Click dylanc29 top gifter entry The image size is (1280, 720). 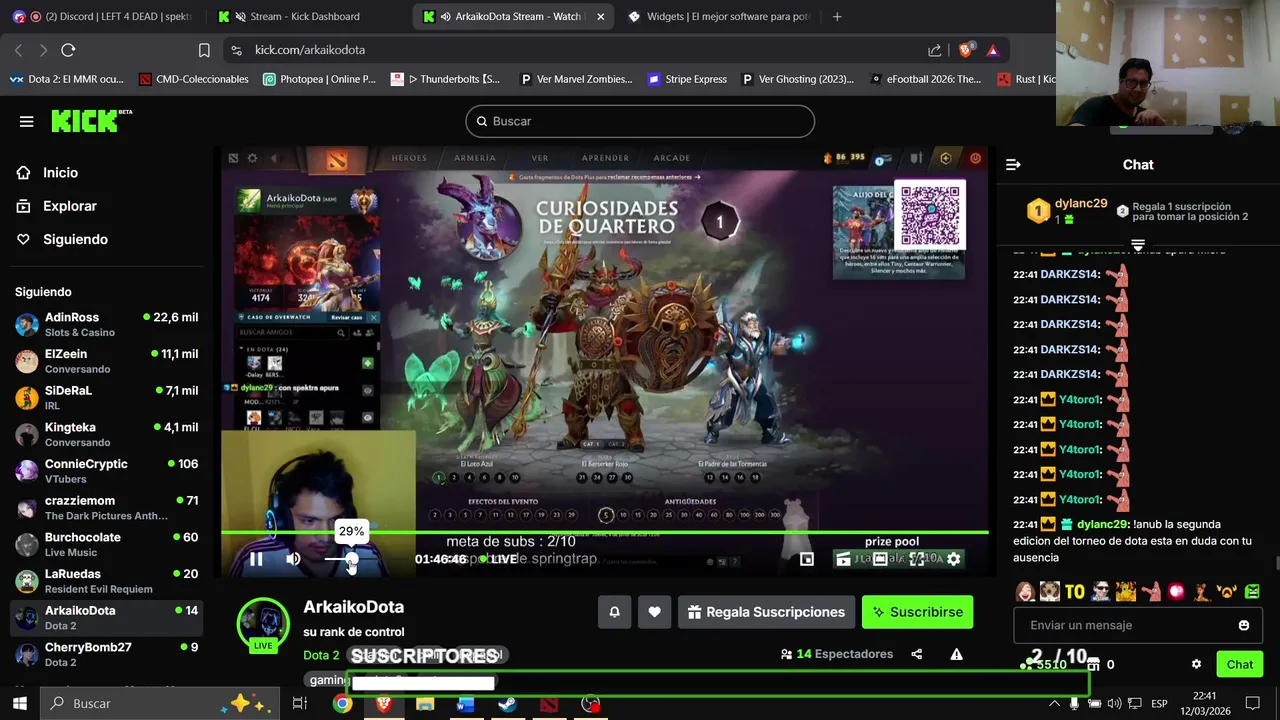coord(1068,210)
